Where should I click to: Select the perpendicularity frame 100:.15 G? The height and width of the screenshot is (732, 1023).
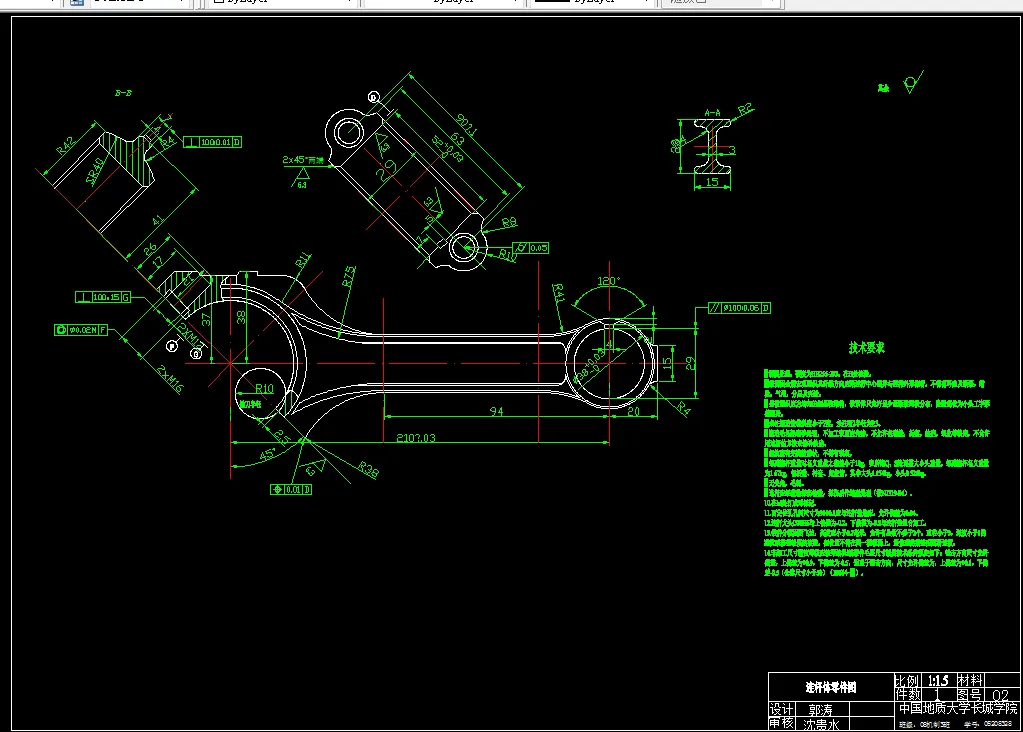click(103, 297)
